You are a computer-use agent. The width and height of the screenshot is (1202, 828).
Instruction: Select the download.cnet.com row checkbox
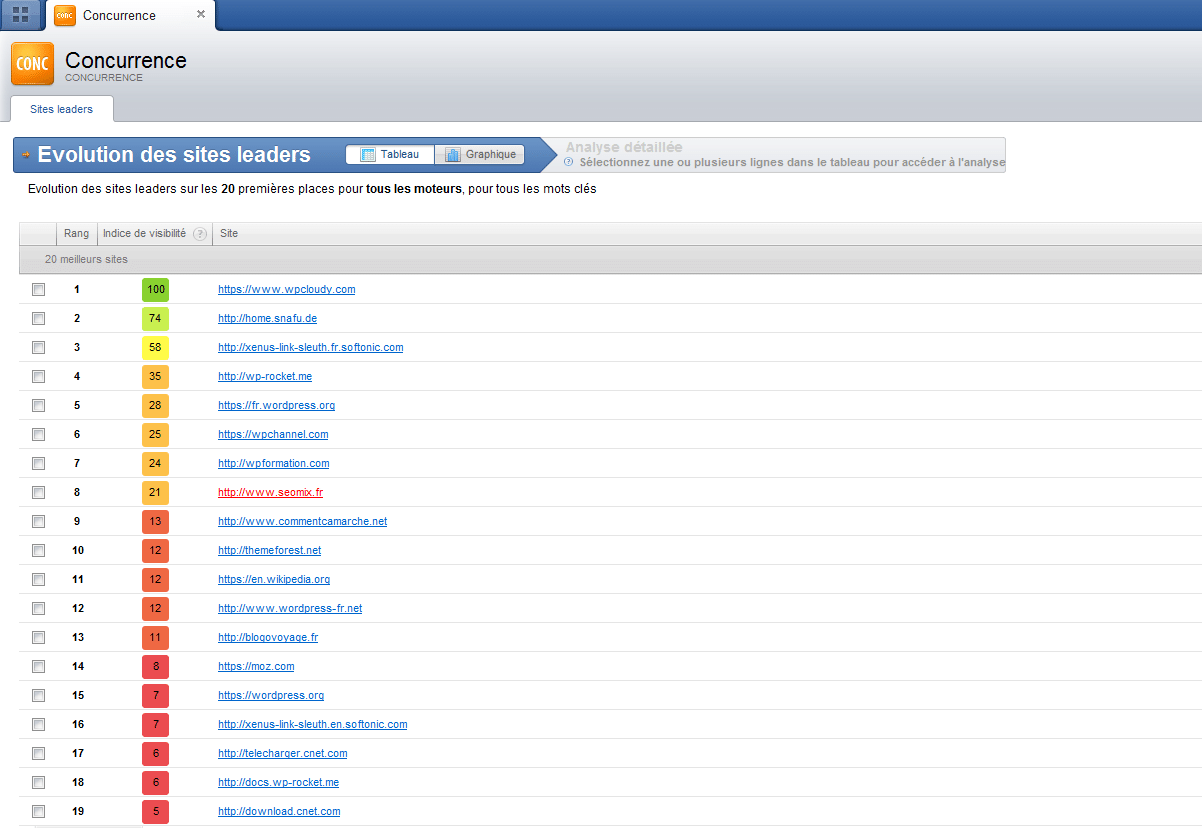(38, 812)
